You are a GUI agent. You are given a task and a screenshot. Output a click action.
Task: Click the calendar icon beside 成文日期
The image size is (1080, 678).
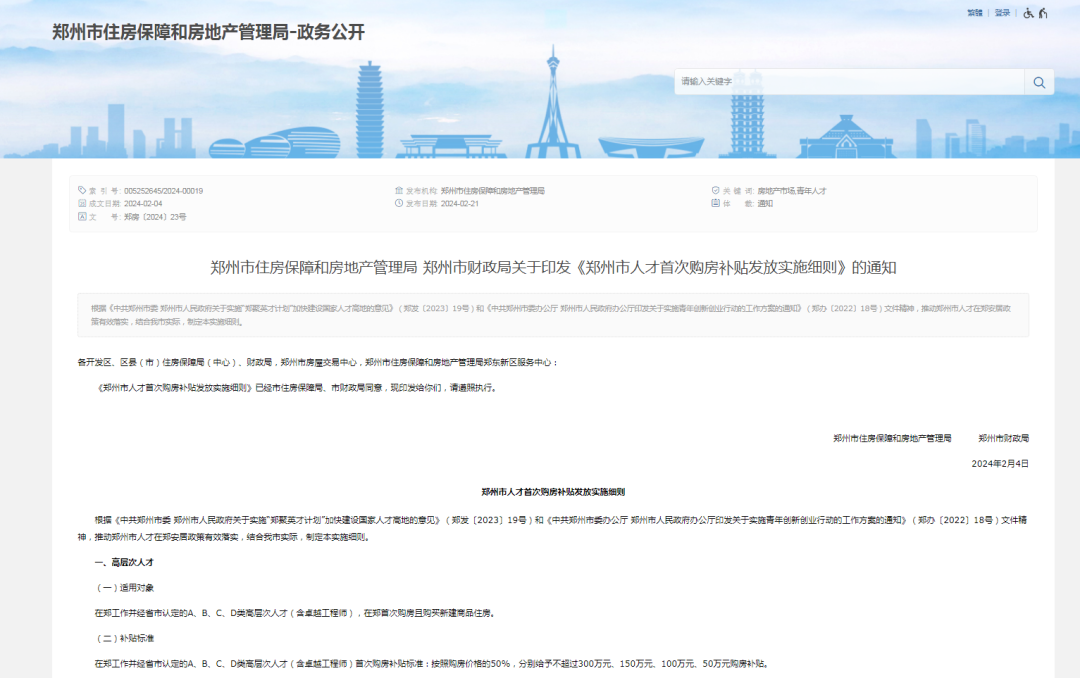(82, 203)
